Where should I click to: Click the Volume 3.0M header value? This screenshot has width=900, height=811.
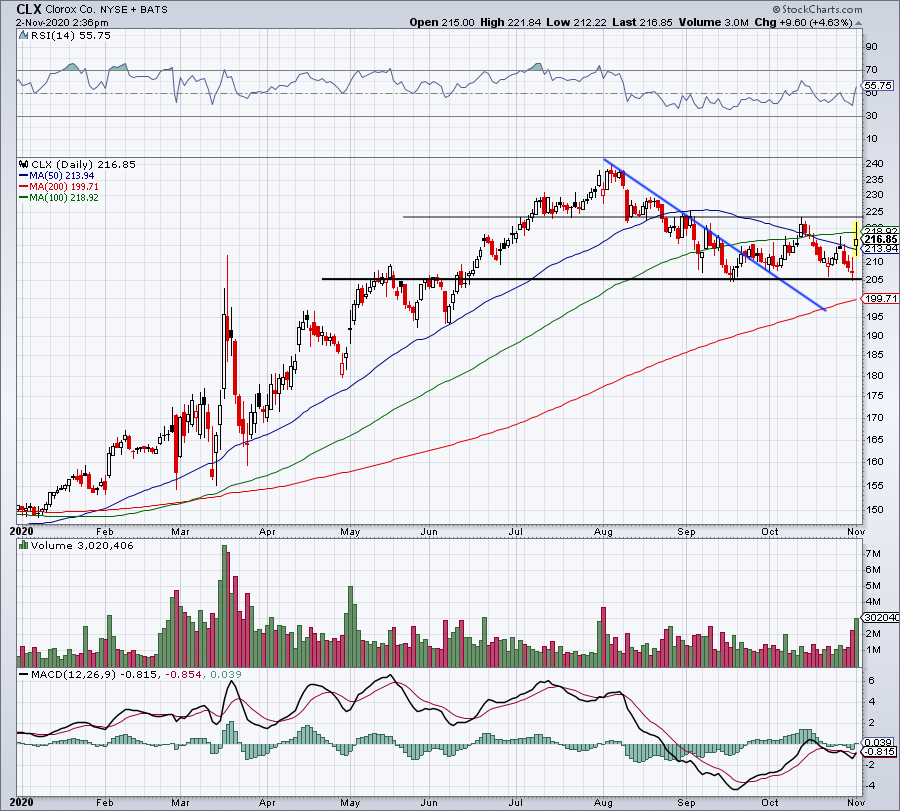[713, 22]
